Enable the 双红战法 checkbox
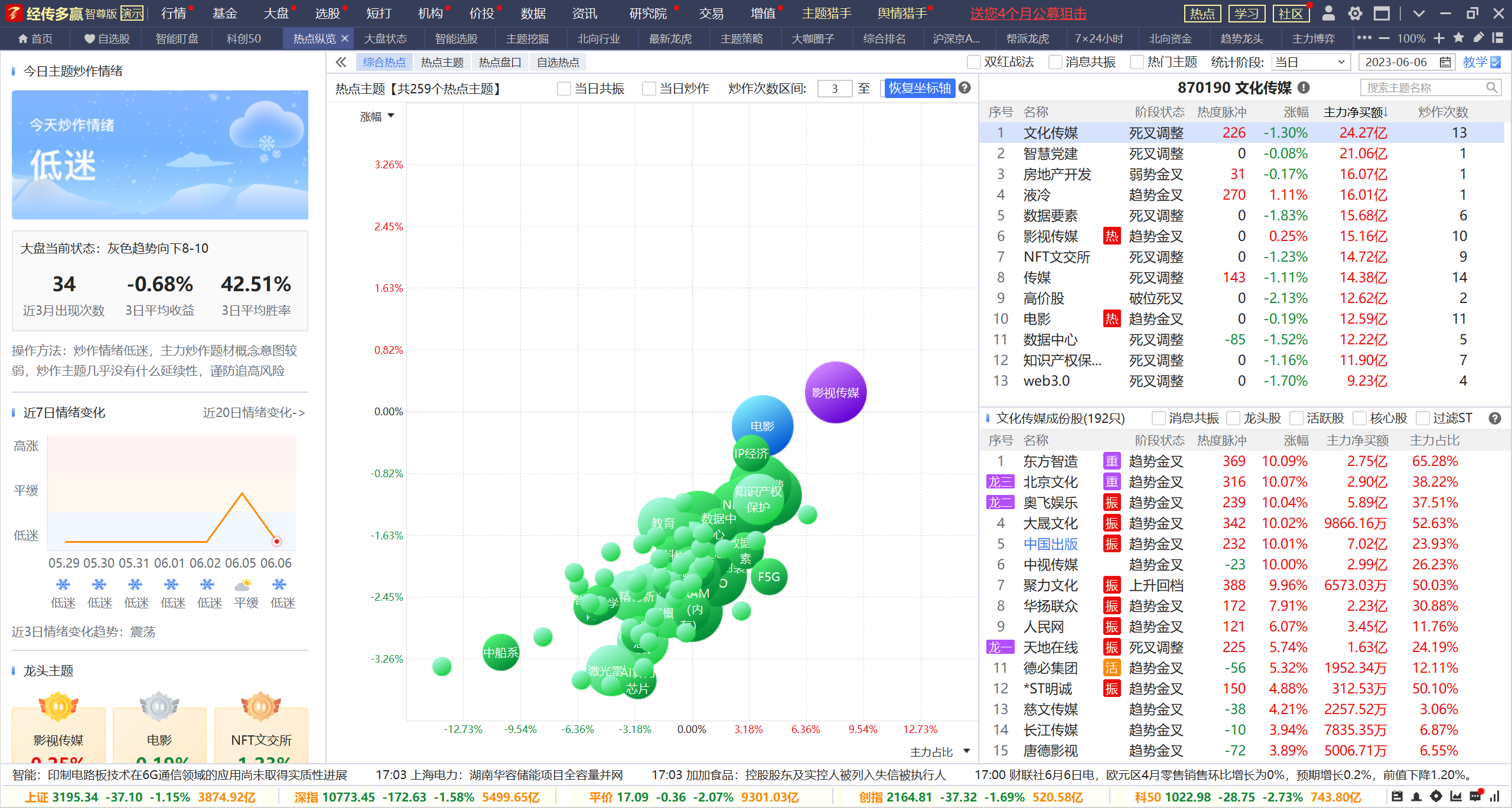This screenshot has height=808, width=1512. (x=973, y=62)
